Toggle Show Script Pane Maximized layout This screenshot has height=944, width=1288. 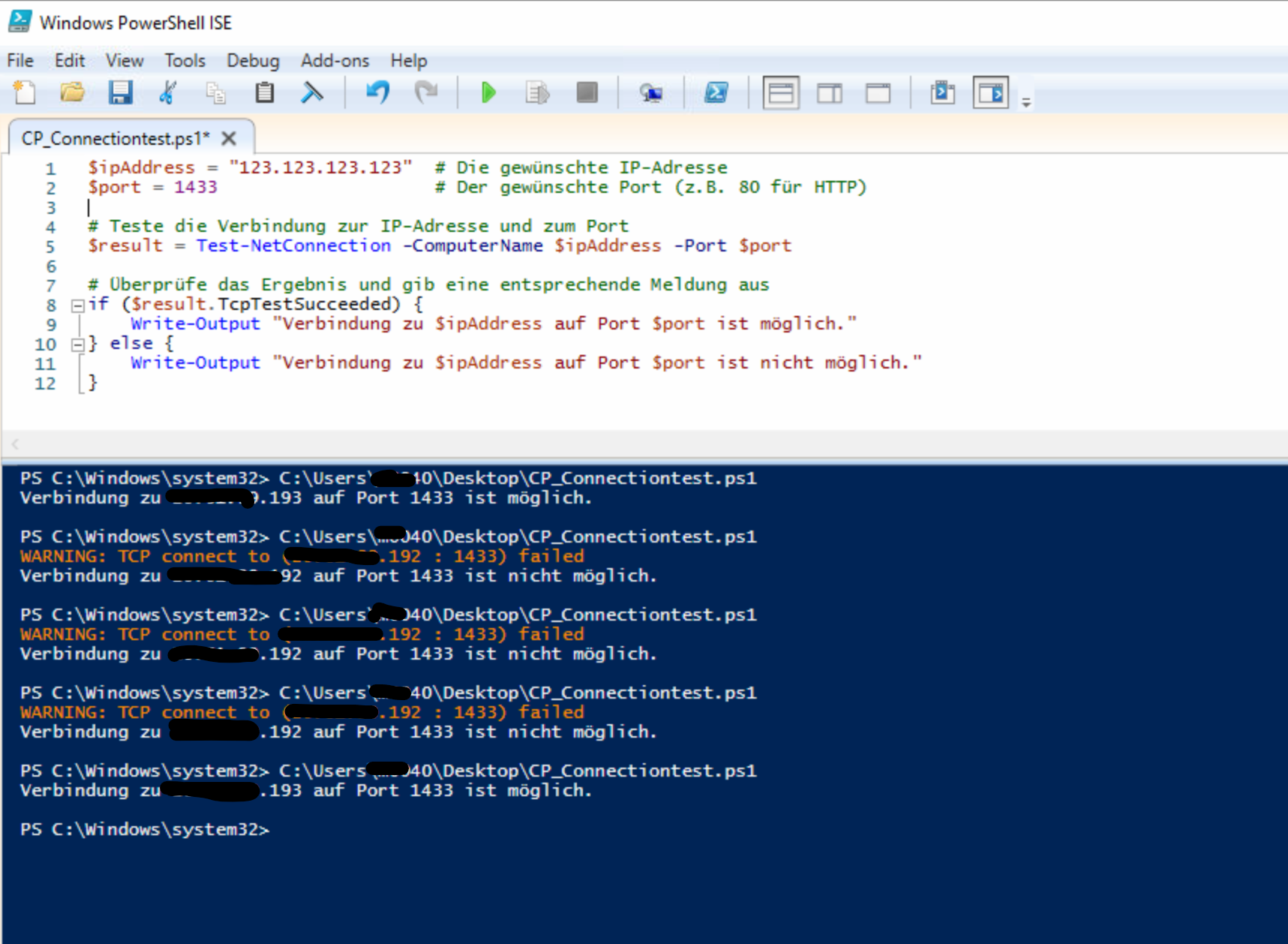tap(878, 93)
